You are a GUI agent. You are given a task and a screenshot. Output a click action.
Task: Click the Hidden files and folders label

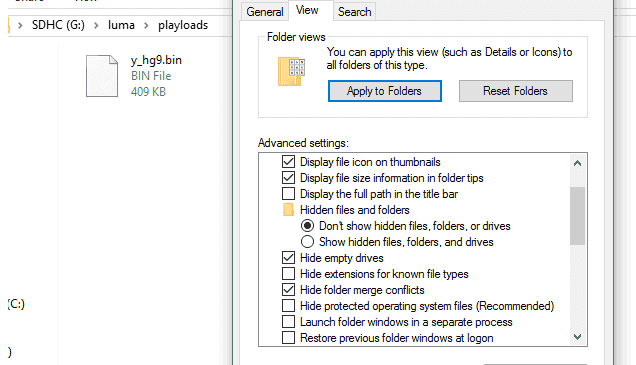click(x=355, y=210)
